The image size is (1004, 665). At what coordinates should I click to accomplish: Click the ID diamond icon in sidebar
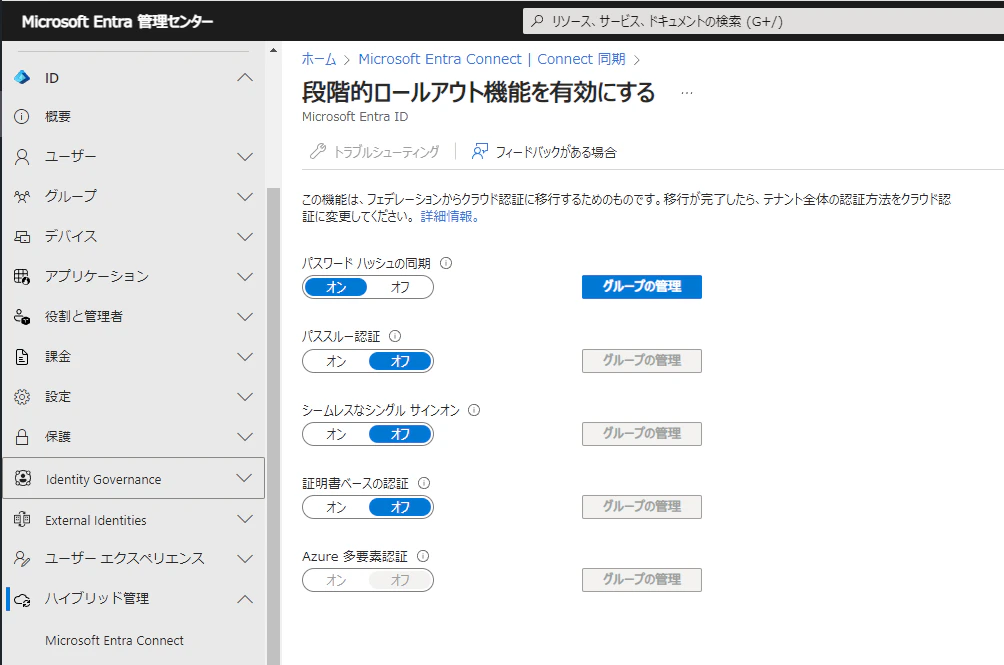(x=22, y=77)
